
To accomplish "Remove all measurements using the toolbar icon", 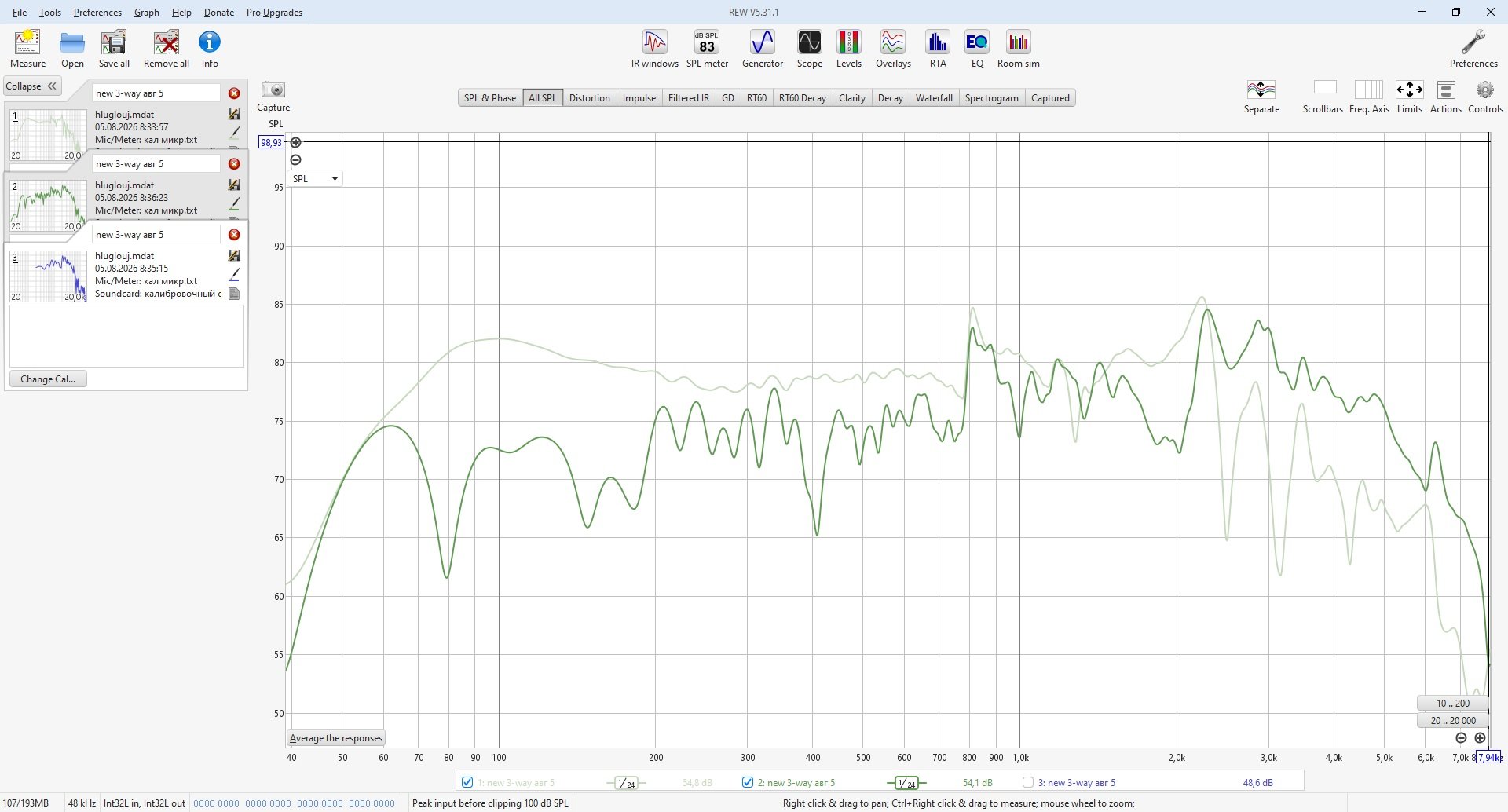I will [166, 49].
